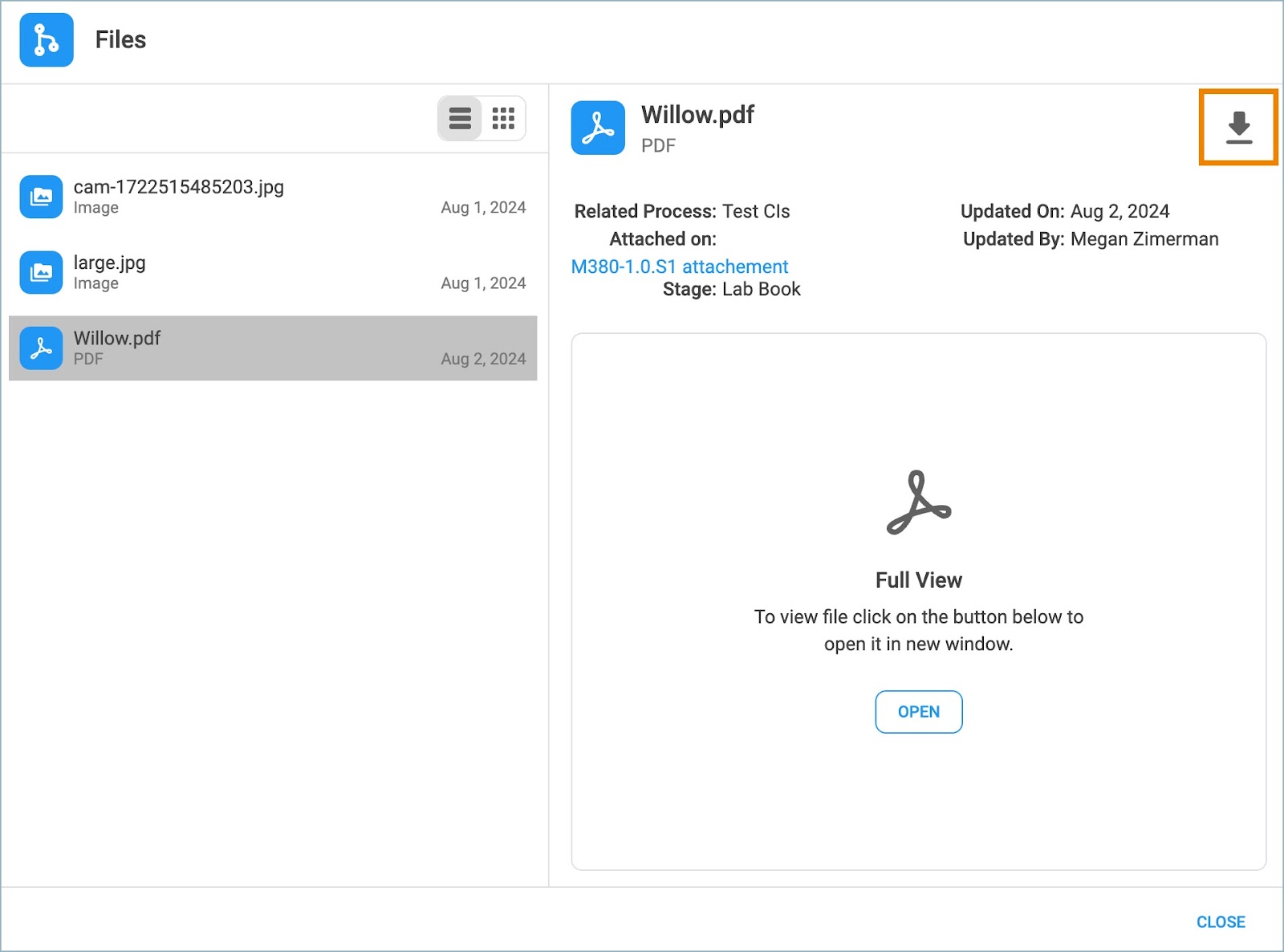Click the Aug 1, 2024 date for large.jpg
Viewport: 1284px width, 952px height.
[x=483, y=283]
